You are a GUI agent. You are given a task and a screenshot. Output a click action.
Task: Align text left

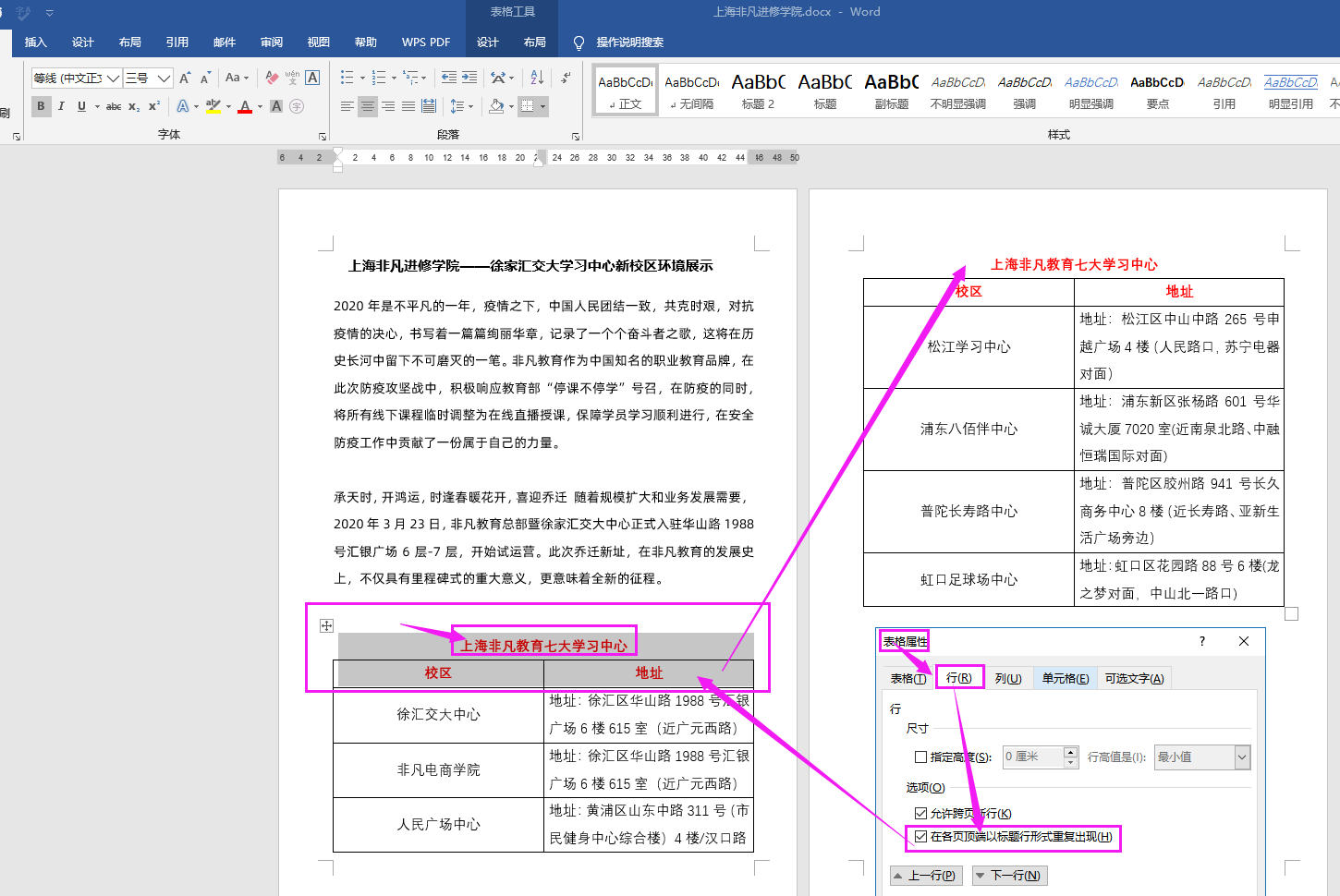point(347,106)
